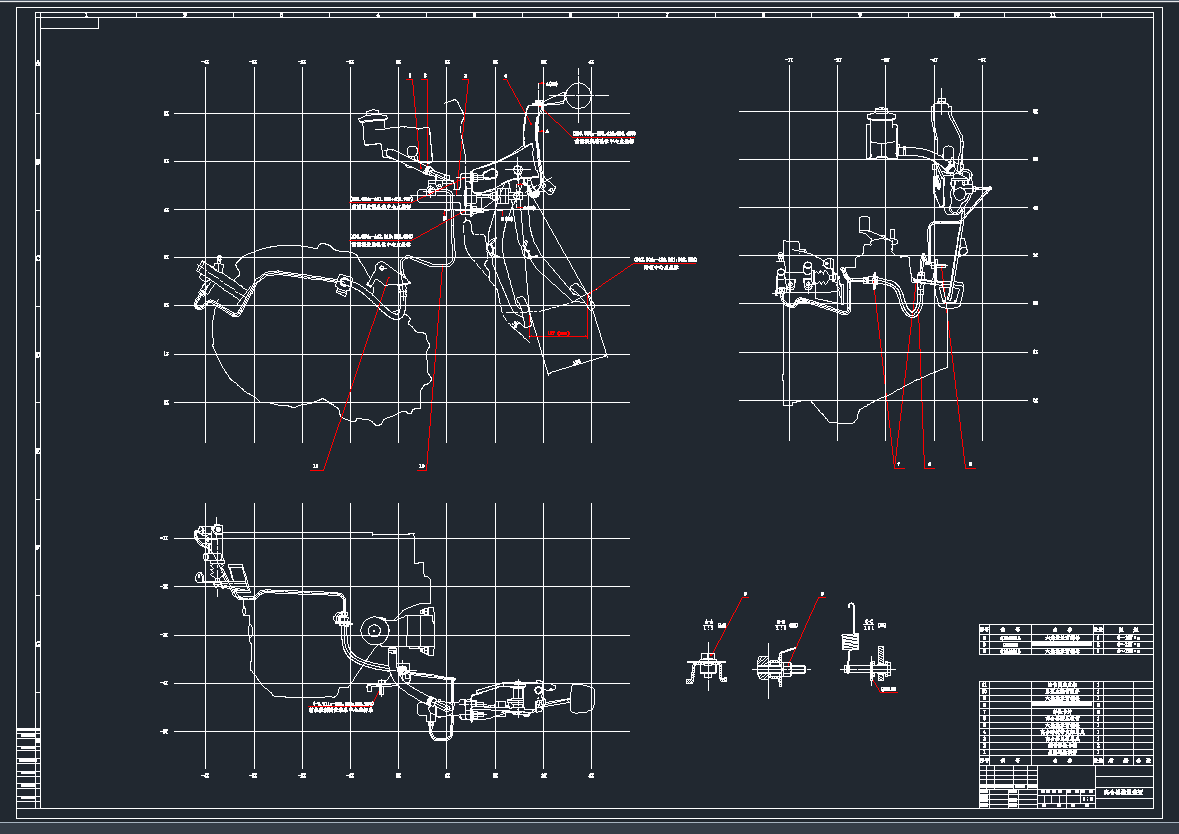1179x834 pixels.
Task: Click the leftmost bolt-and-bracket detail view
Action: click(707, 668)
